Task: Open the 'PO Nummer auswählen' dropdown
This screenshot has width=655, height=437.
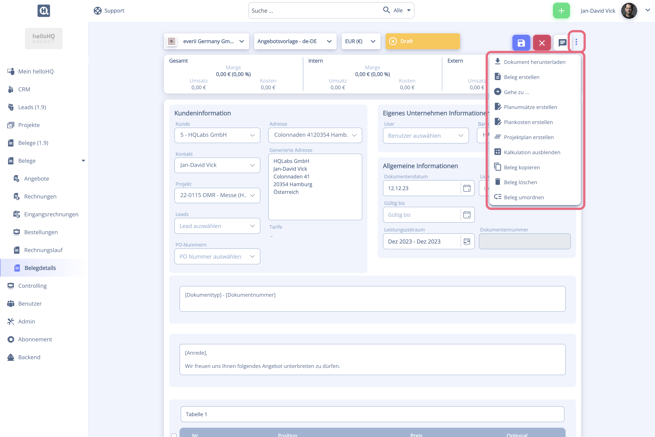Action: tap(217, 257)
